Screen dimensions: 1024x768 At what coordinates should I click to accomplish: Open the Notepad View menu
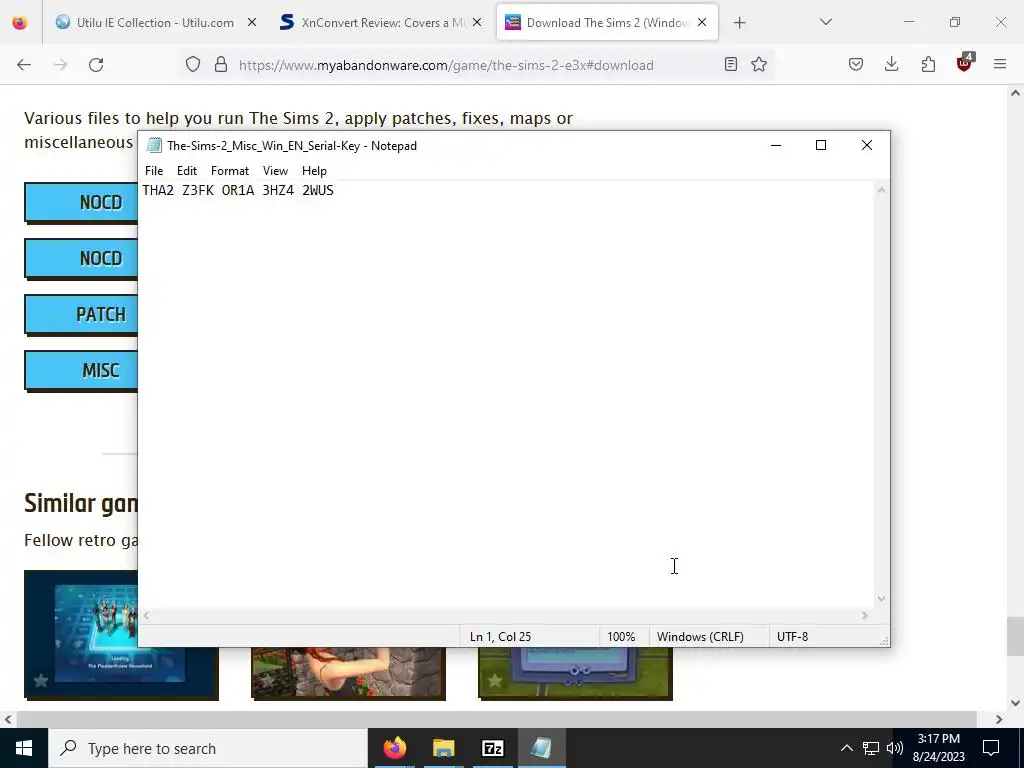pyautogui.click(x=275, y=170)
